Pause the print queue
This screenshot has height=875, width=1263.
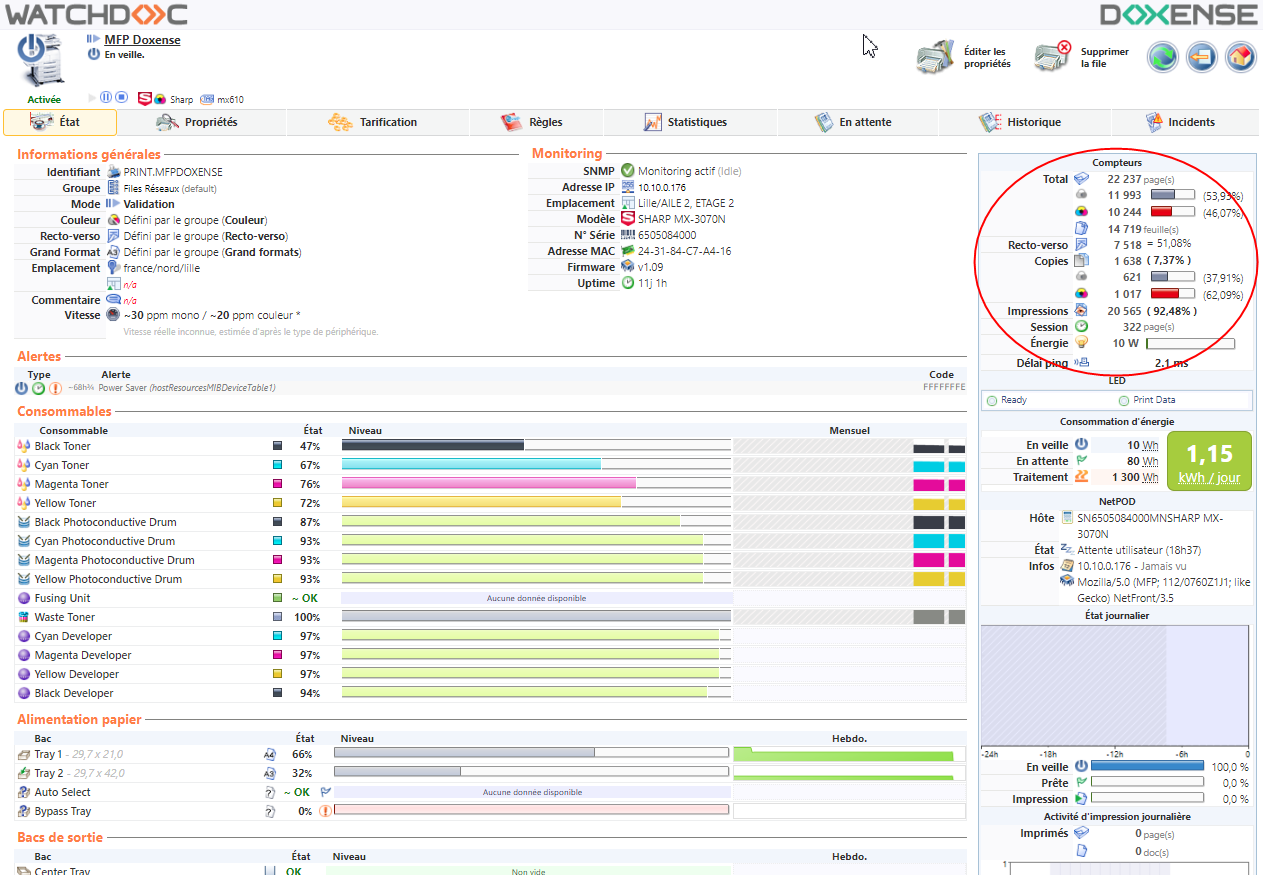click(x=106, y=98)
